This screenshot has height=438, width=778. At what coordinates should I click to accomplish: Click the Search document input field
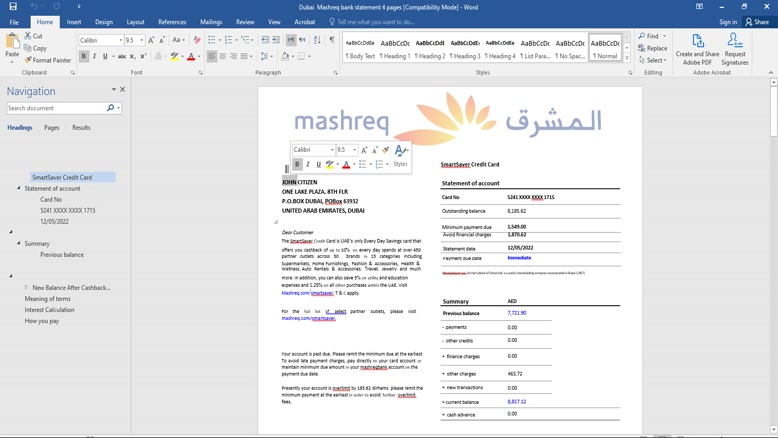55,108
